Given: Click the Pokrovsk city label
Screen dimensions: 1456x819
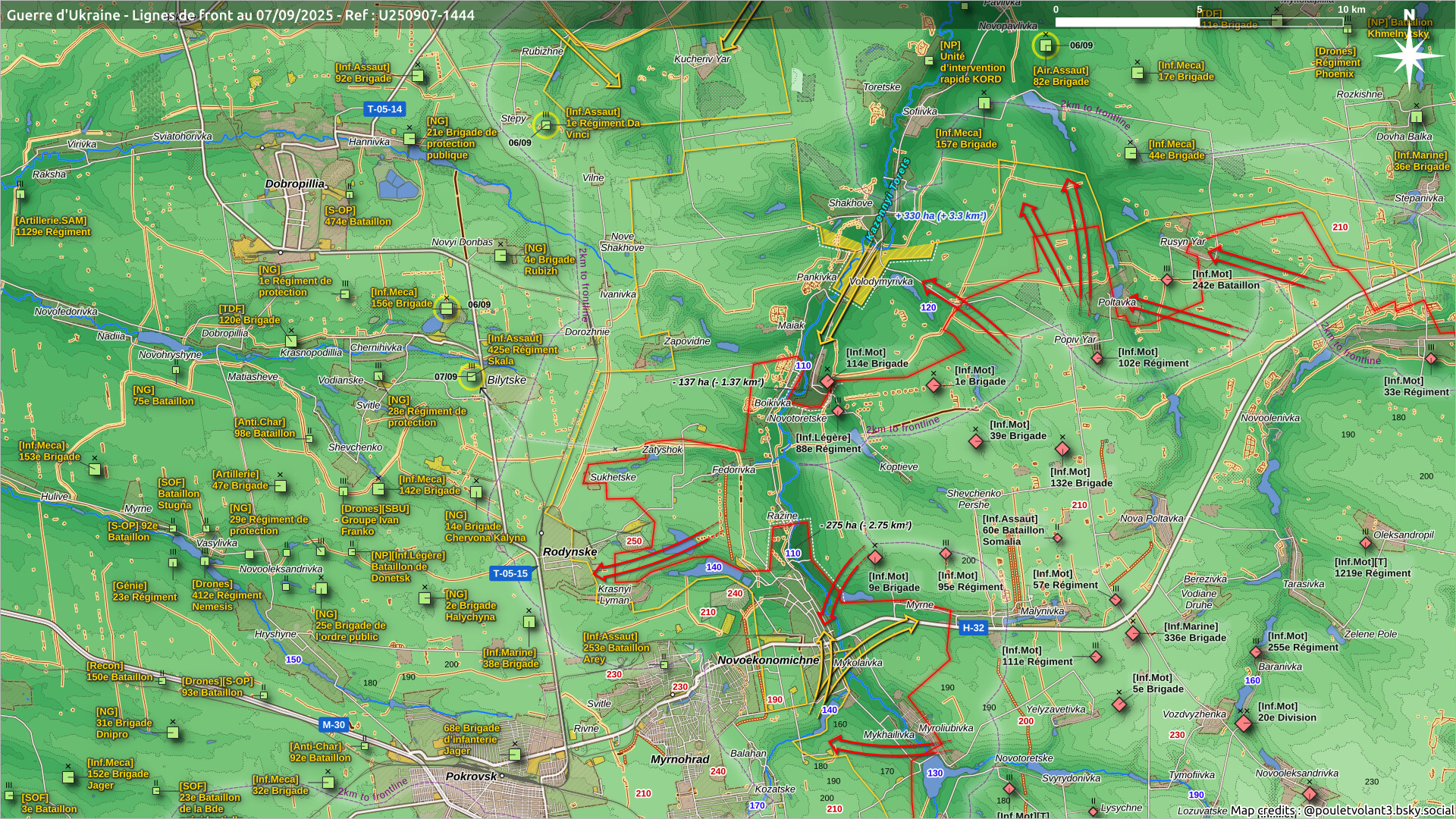Looking at the screenshot, I should (471, 777).
